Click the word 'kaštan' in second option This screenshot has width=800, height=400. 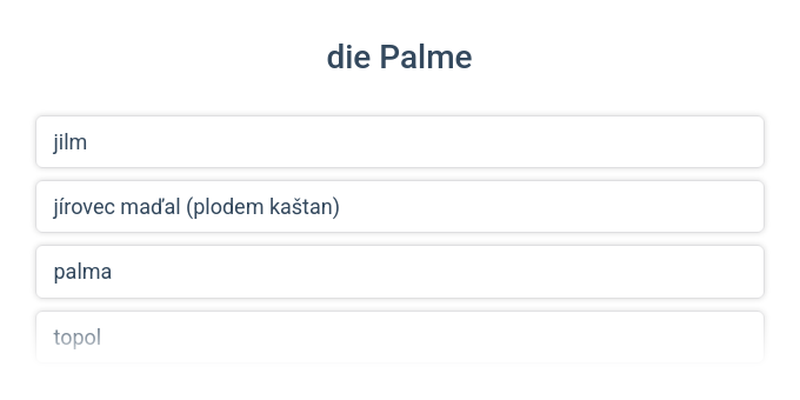(x=302, y=207)
